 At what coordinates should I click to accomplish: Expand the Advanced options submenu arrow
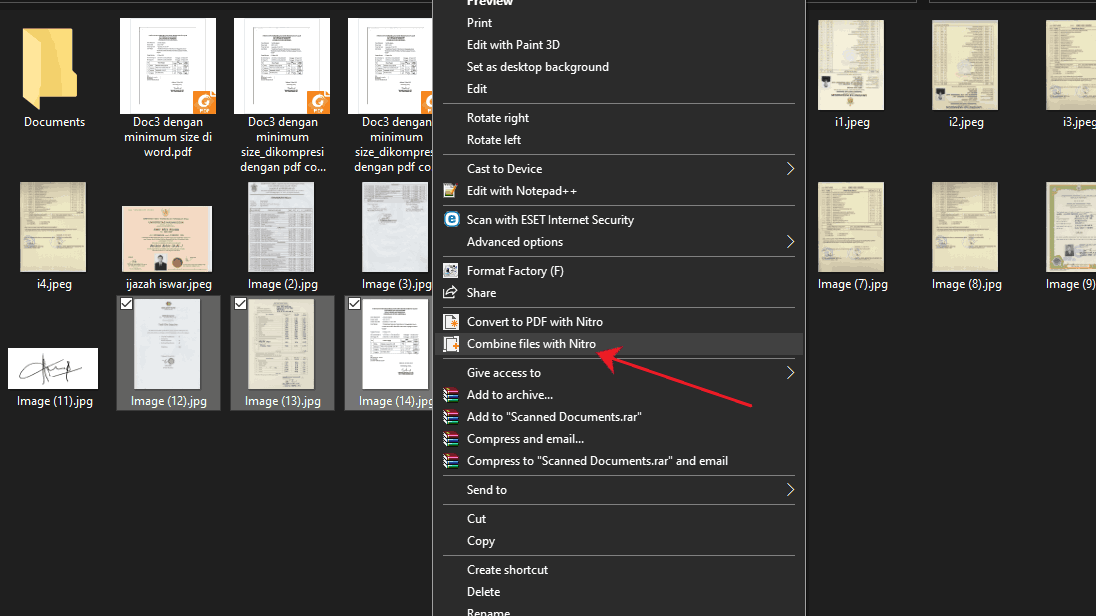click(x=790, y=242)
